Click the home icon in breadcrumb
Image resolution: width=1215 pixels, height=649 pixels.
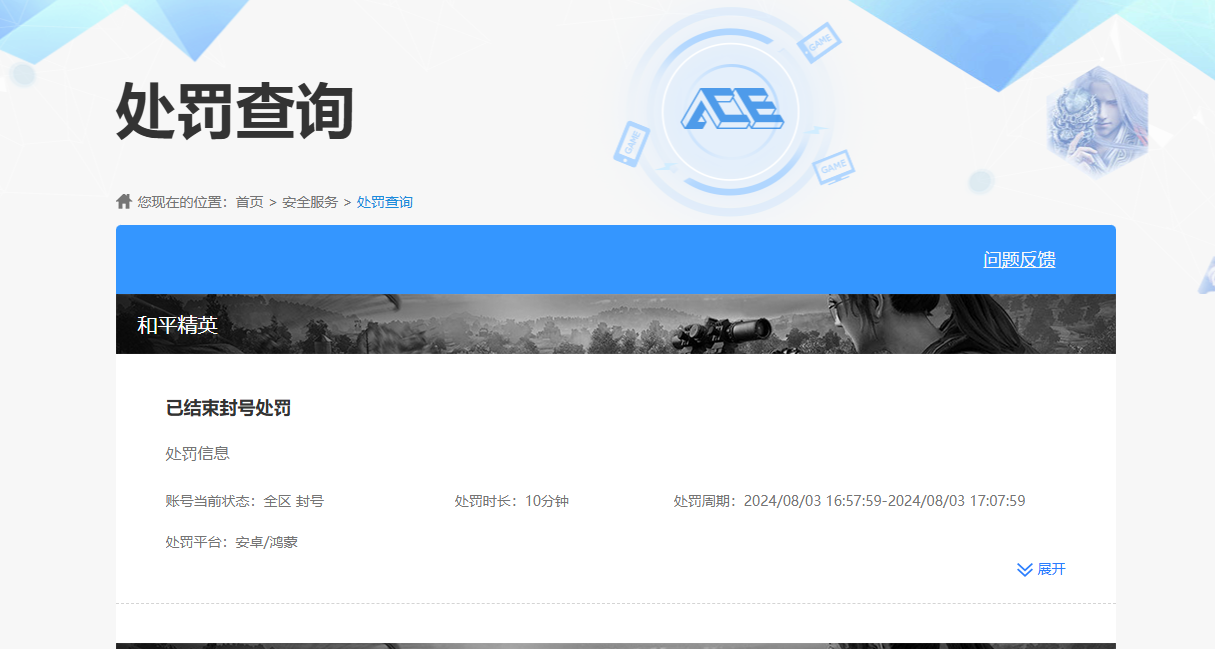pos(124,201)
